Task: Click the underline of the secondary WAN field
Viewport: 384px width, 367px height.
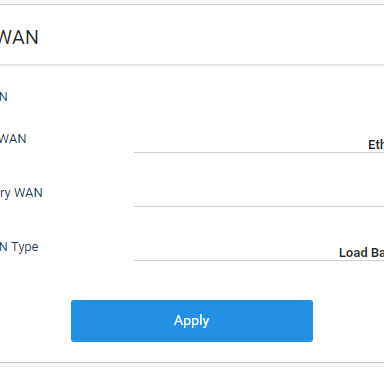Action: click(x=259, y=206)
